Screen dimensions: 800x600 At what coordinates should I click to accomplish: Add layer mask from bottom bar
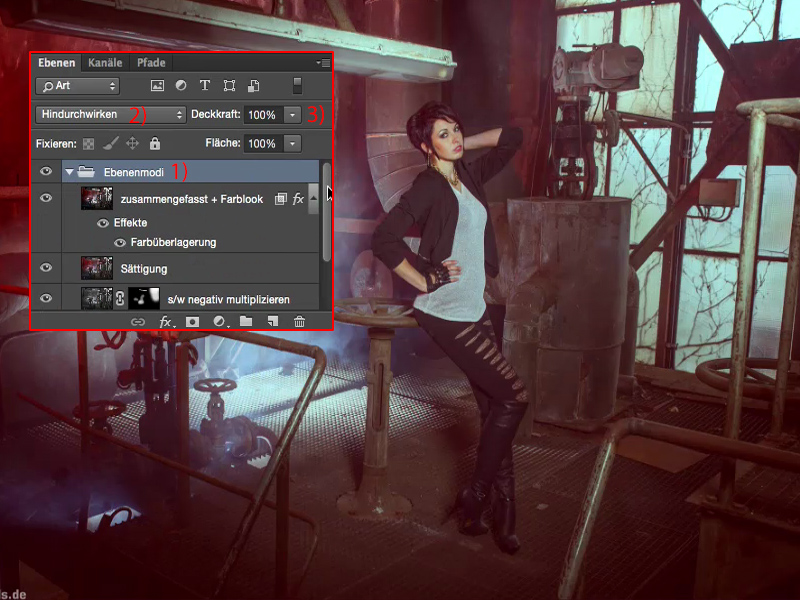192,322
